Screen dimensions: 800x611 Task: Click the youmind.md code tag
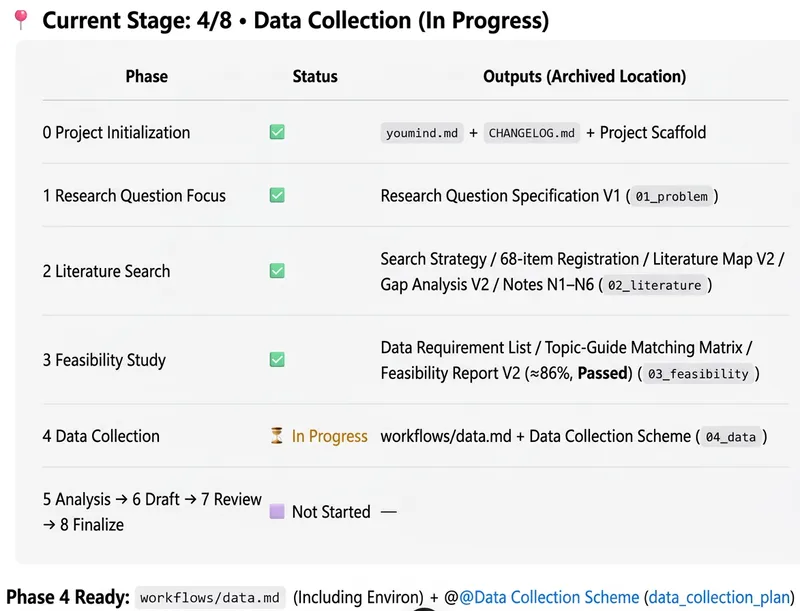[422, 133]
